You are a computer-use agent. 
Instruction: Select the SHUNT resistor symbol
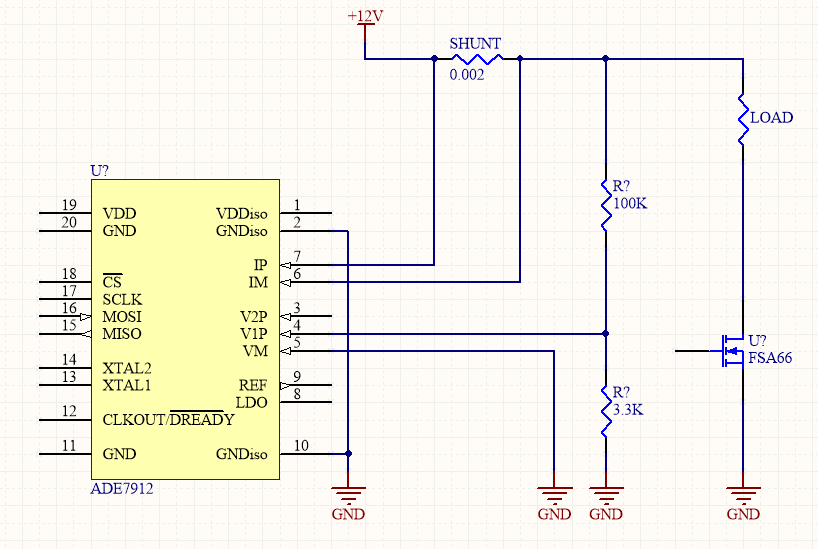pos(477,59)
